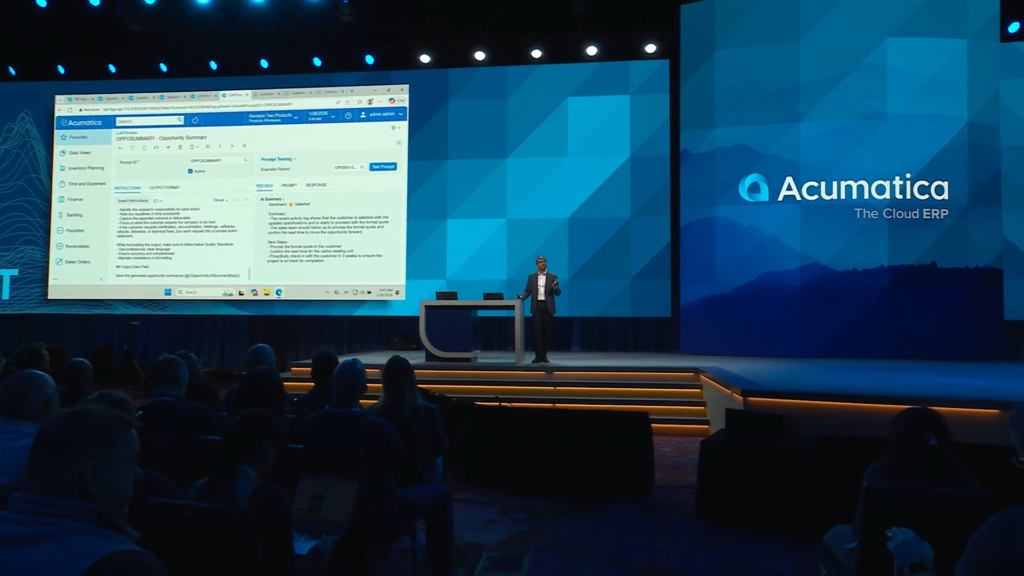This screenshot has height=576, width=1024.
Task: Open the Time and Expenses workspace
Action: point(85,184)
